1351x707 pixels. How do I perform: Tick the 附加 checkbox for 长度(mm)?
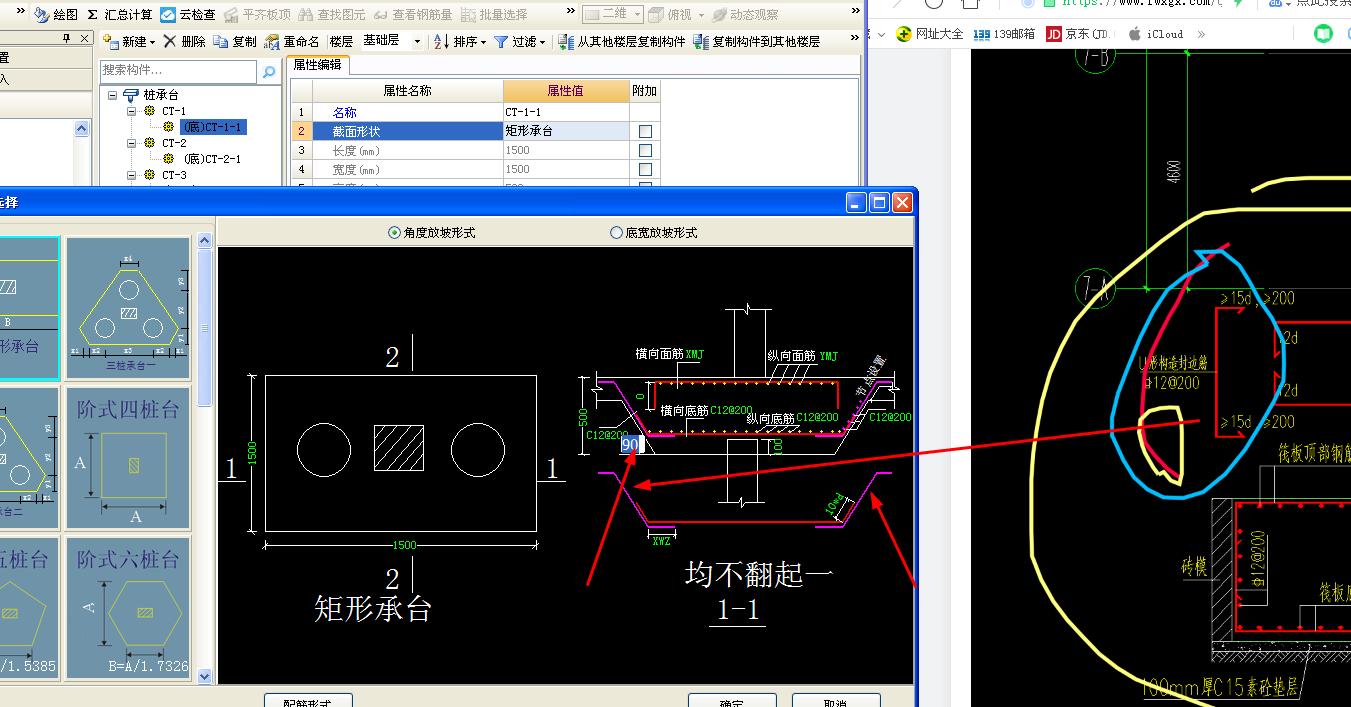pyautogui.click(x=645, y=150)
